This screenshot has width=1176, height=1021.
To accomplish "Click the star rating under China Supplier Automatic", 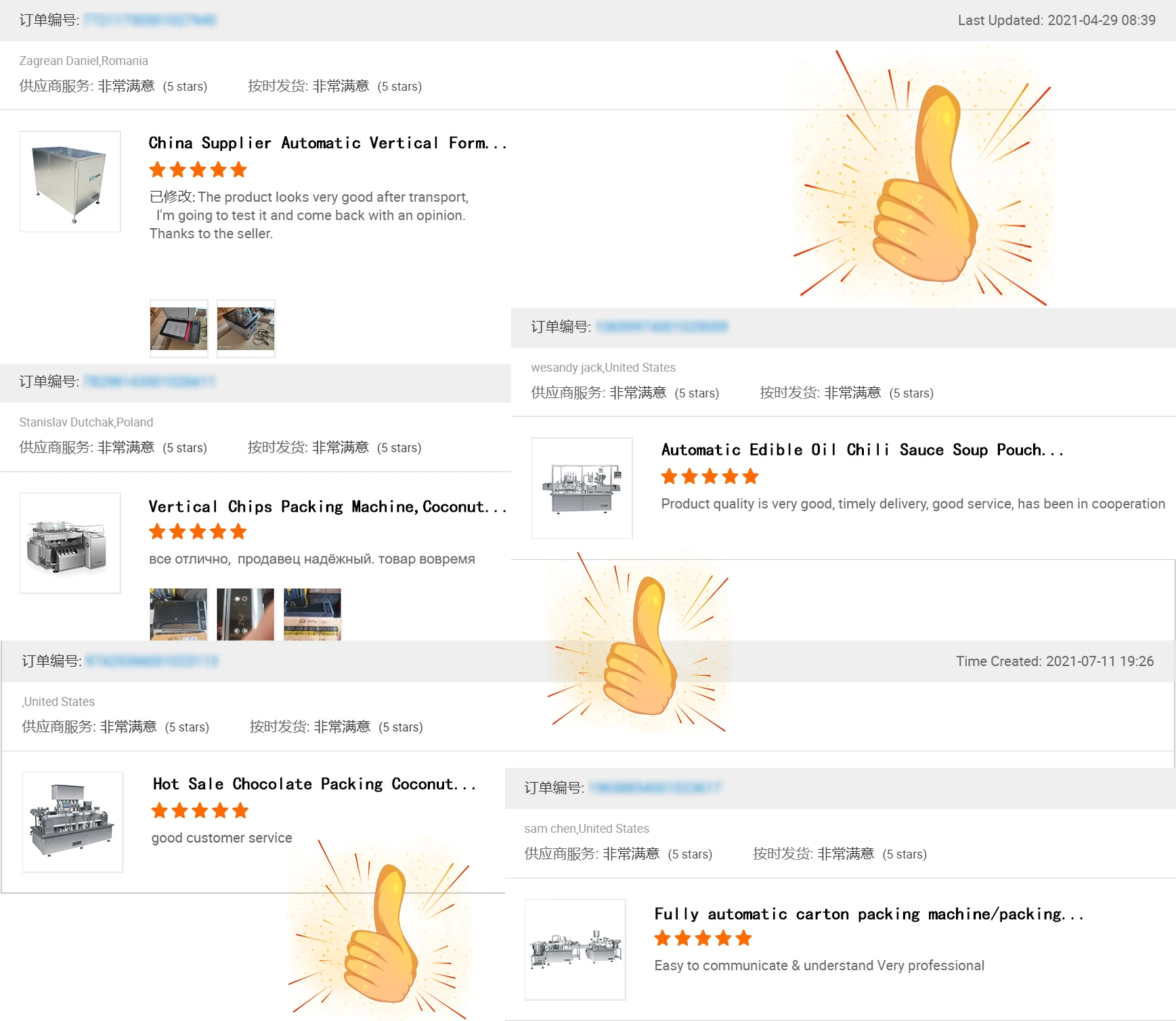I will coord(198,170).
